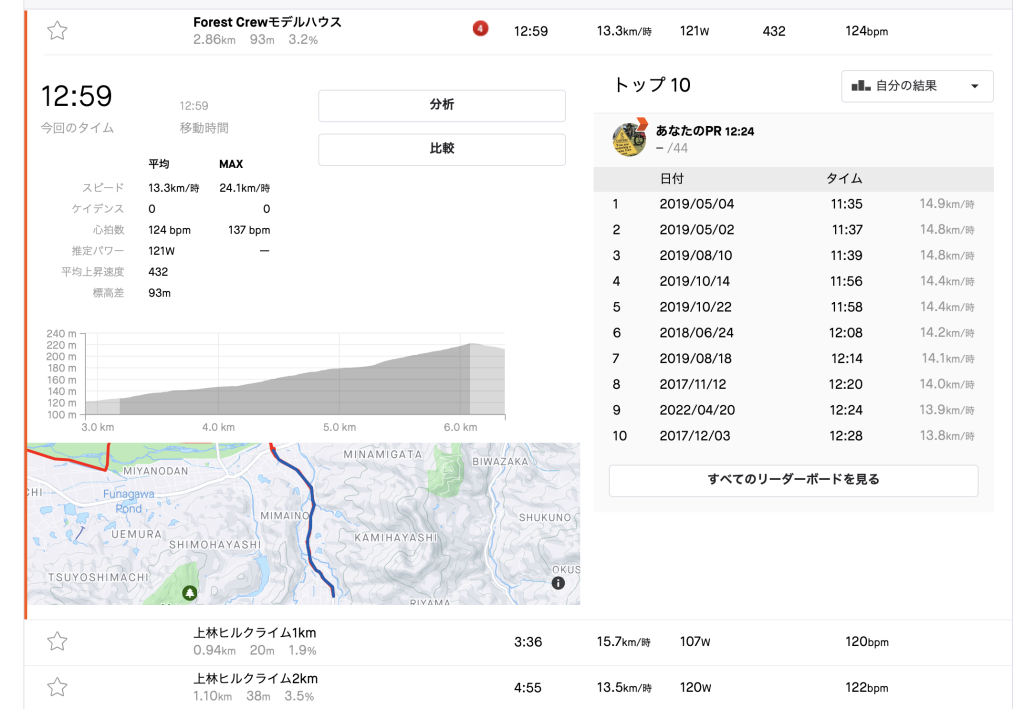The image size is (1024, 709).
Task: Click the 分析 button
Action: pyautogui.click(x=441, y=105)
